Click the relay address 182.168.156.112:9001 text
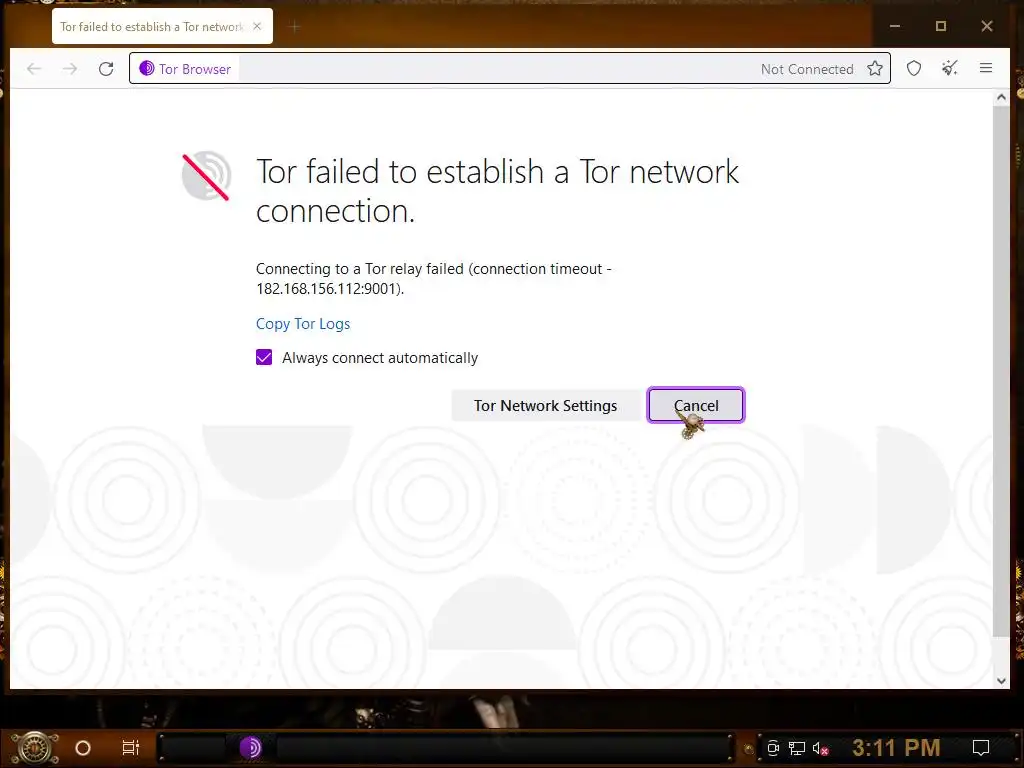 [x=329, y=289]
